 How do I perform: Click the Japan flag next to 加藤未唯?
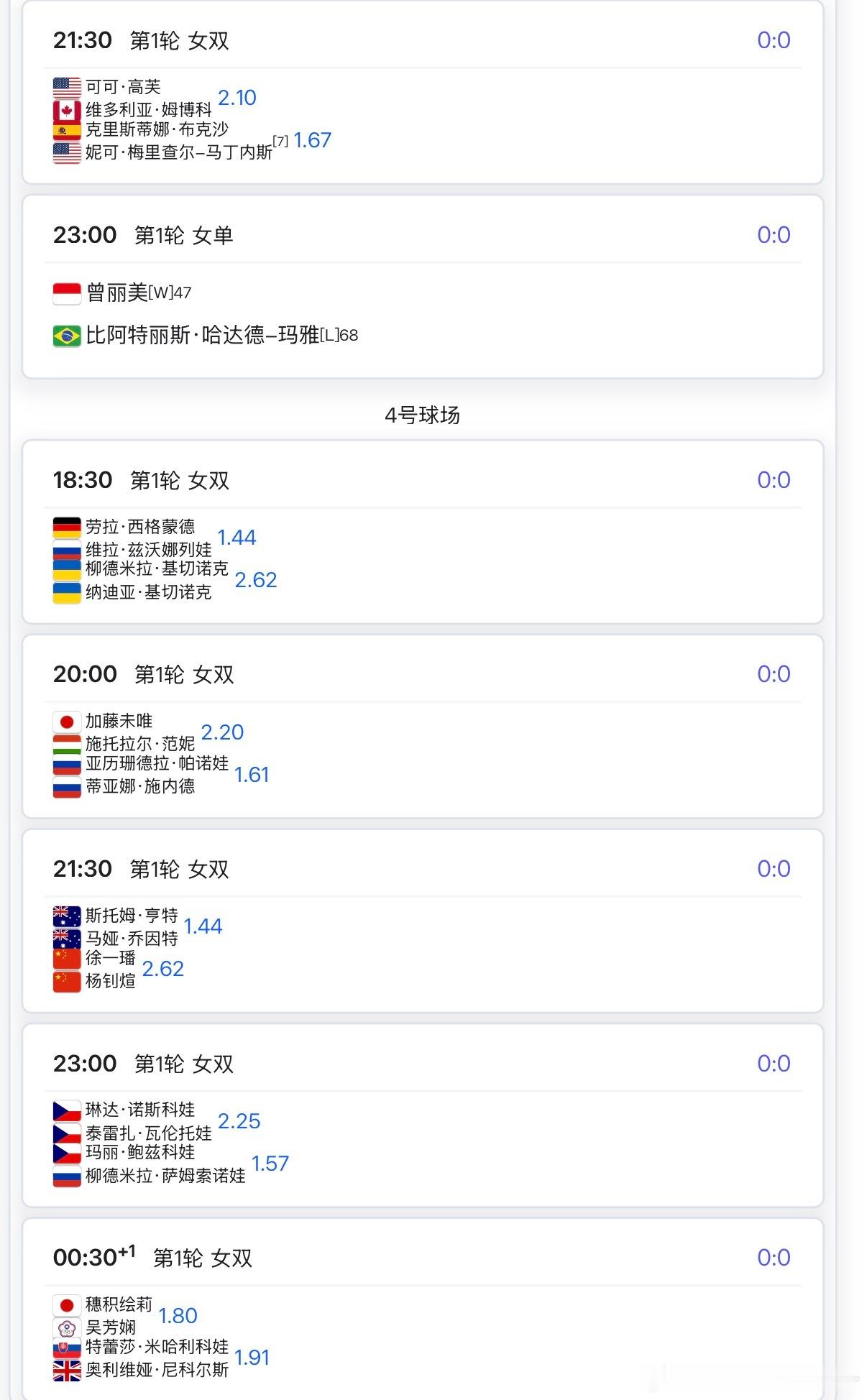click(67, 722)
